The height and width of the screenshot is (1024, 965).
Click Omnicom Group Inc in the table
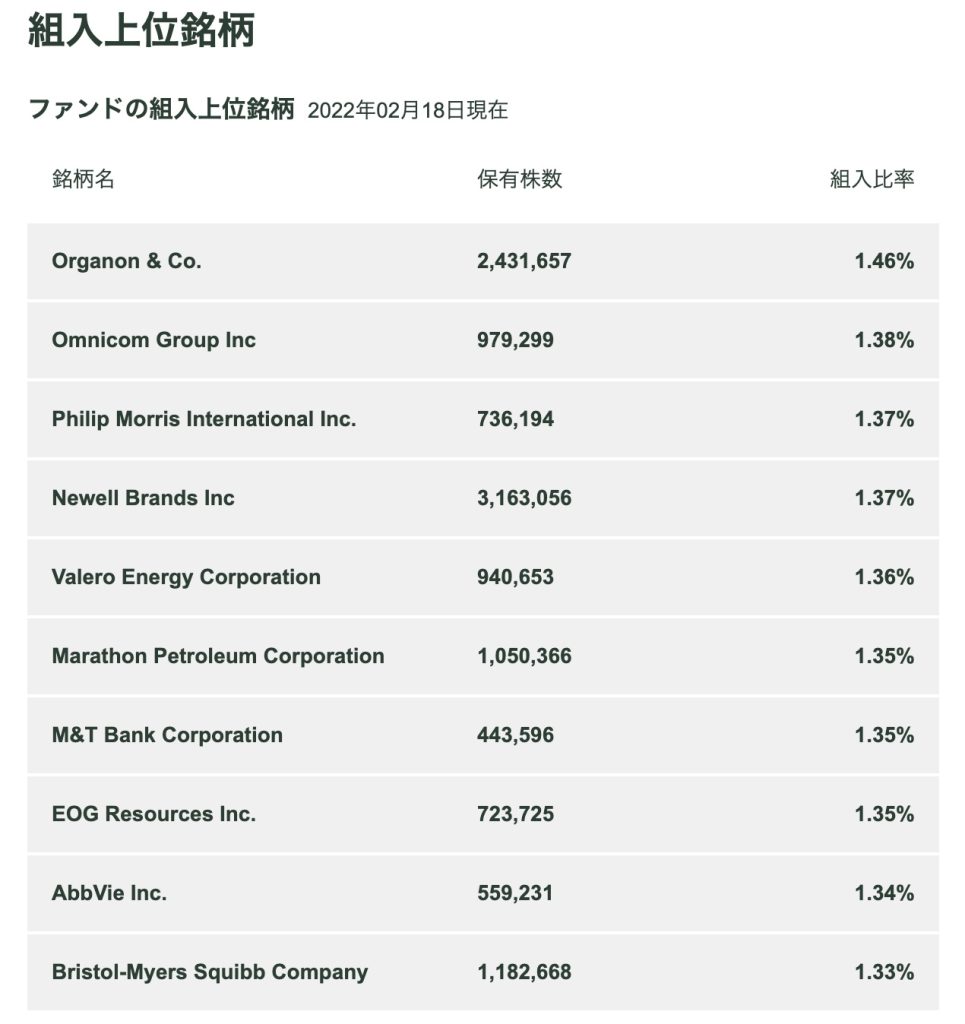[x=154, y=340]
